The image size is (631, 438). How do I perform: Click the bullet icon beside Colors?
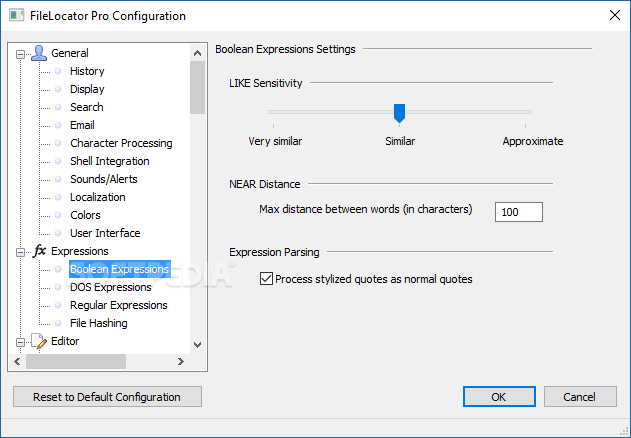coord(58,215)
